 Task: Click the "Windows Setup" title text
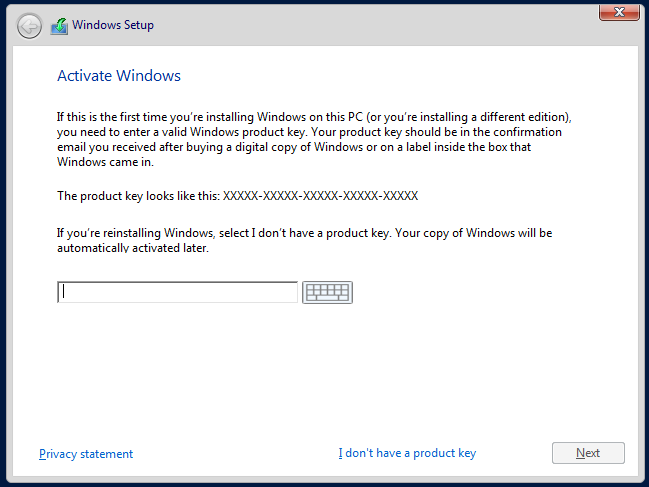click(113, 25)
